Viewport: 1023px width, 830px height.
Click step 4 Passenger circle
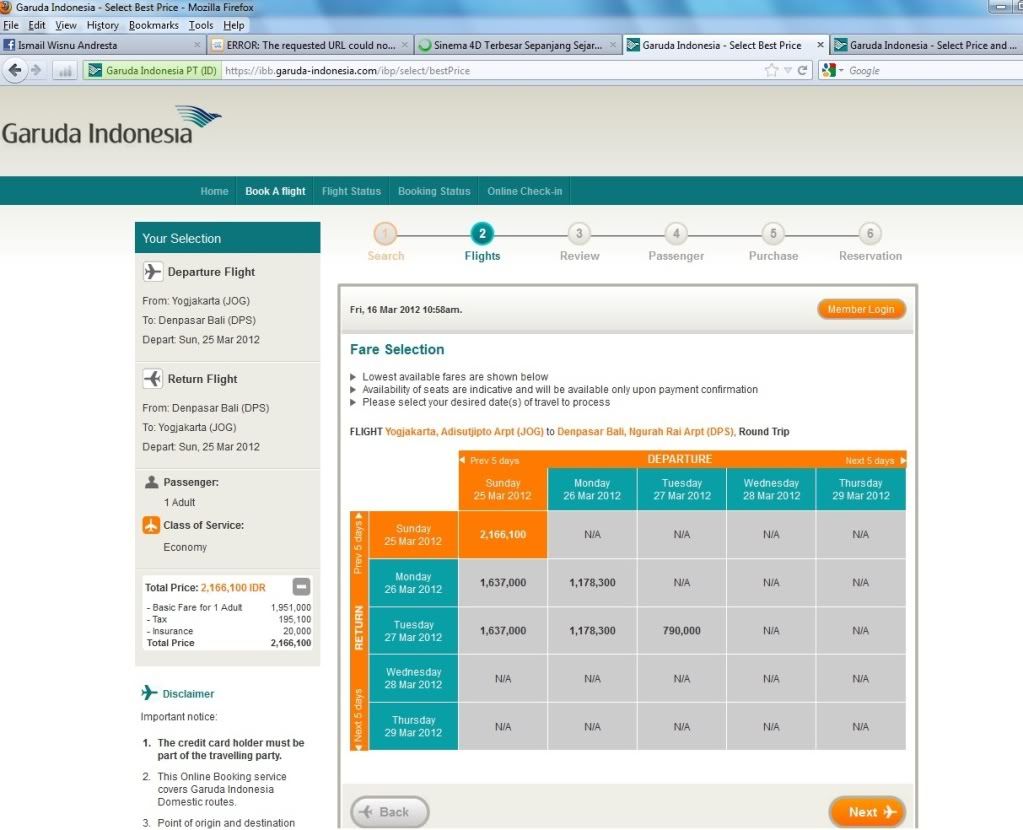[676, 233]
